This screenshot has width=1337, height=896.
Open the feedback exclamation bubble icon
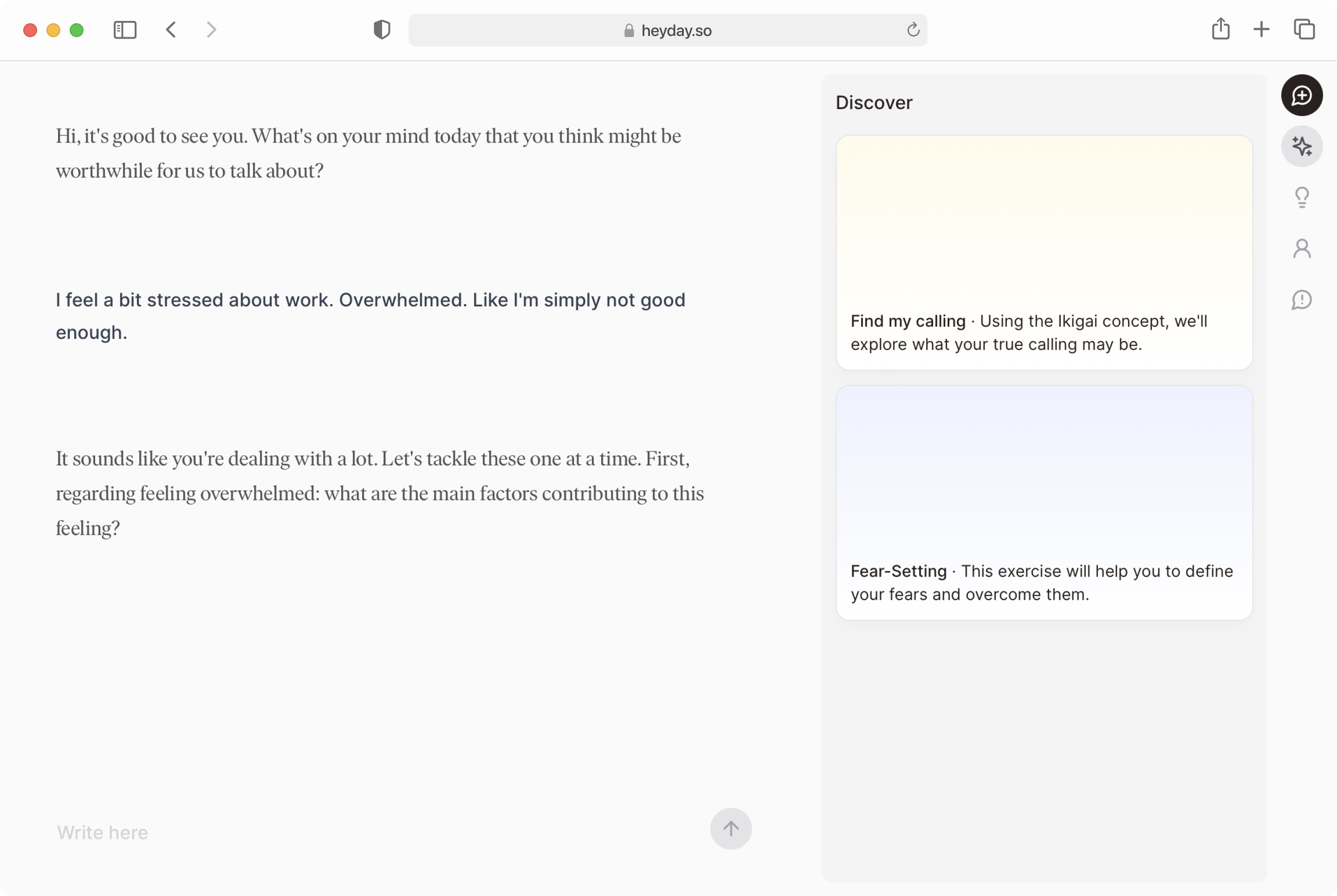coord(1302,300)
